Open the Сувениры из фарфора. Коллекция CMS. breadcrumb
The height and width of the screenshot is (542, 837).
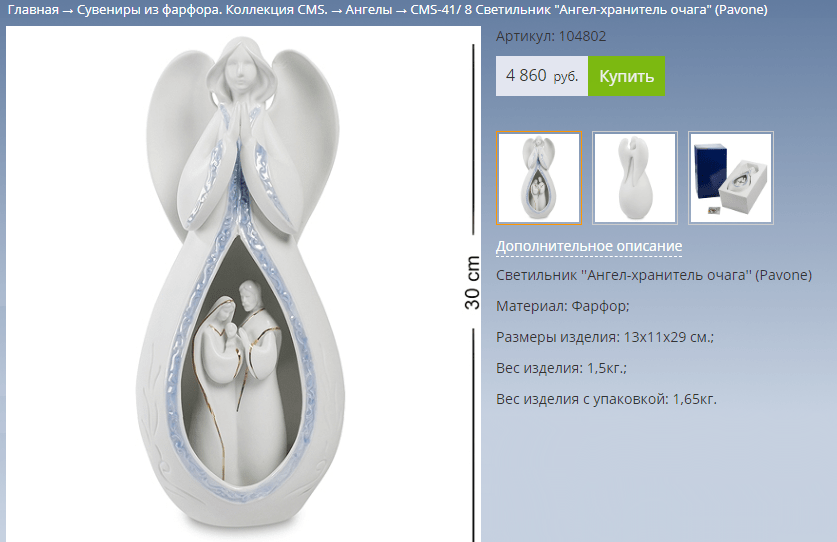(202, 10)
